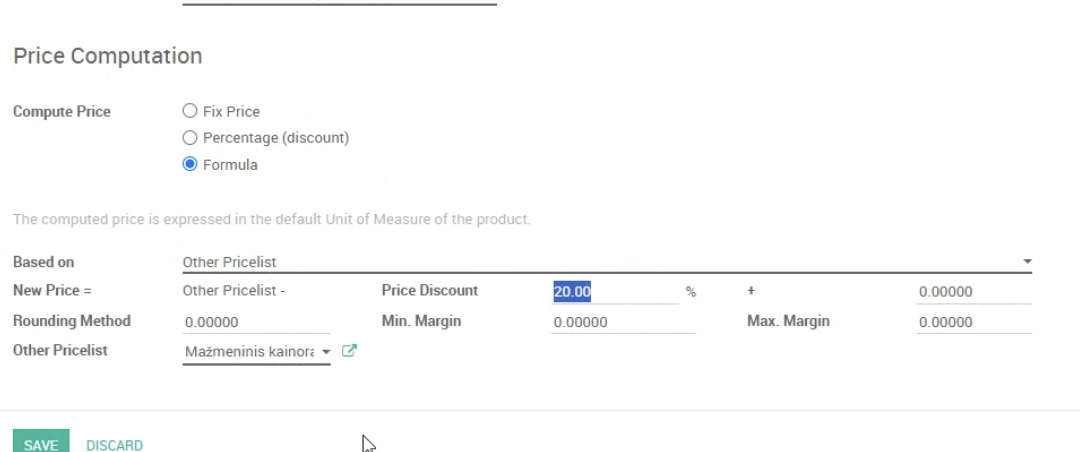1080x452 pixels.
Task: Expand the Based on dropdown
Action: point(606,262)
